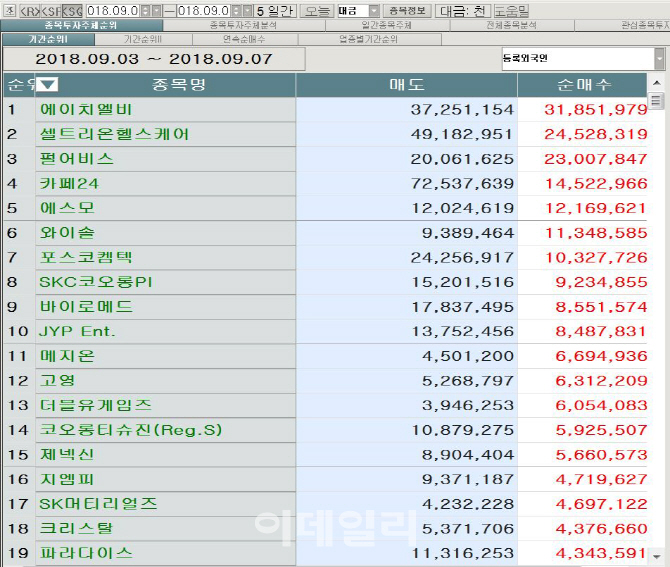Open the end date calendar dropdown
Image resolution: width=670 pixels, height=567 pixels.
(248, 11)
